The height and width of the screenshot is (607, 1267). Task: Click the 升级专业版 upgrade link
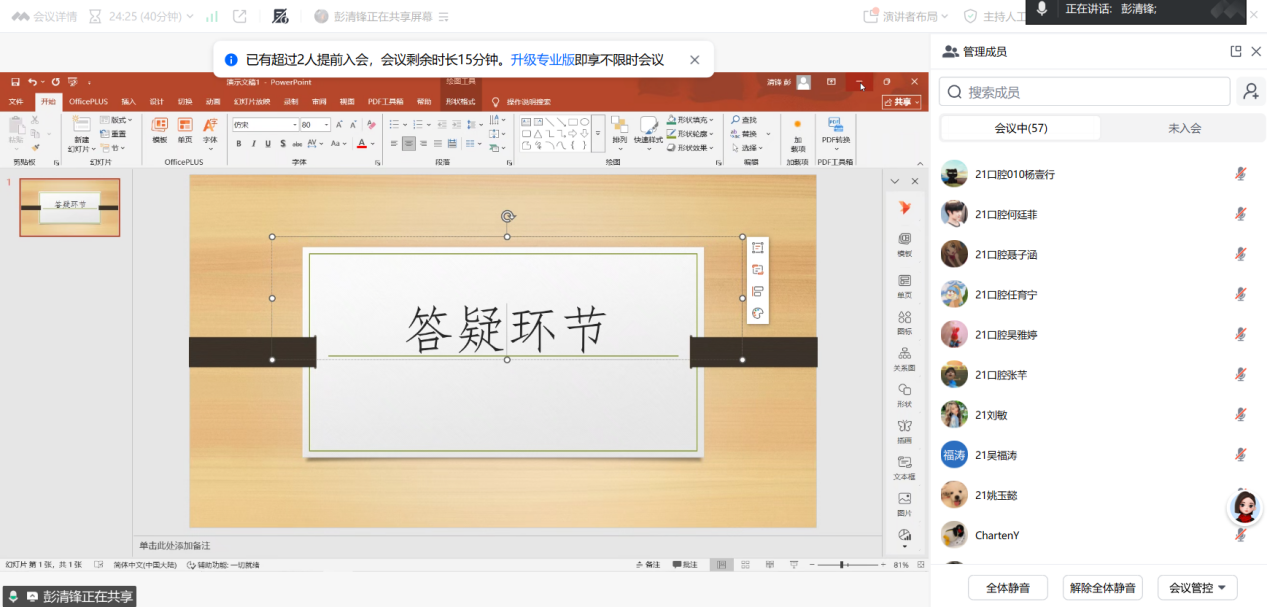tap(542, 60)
